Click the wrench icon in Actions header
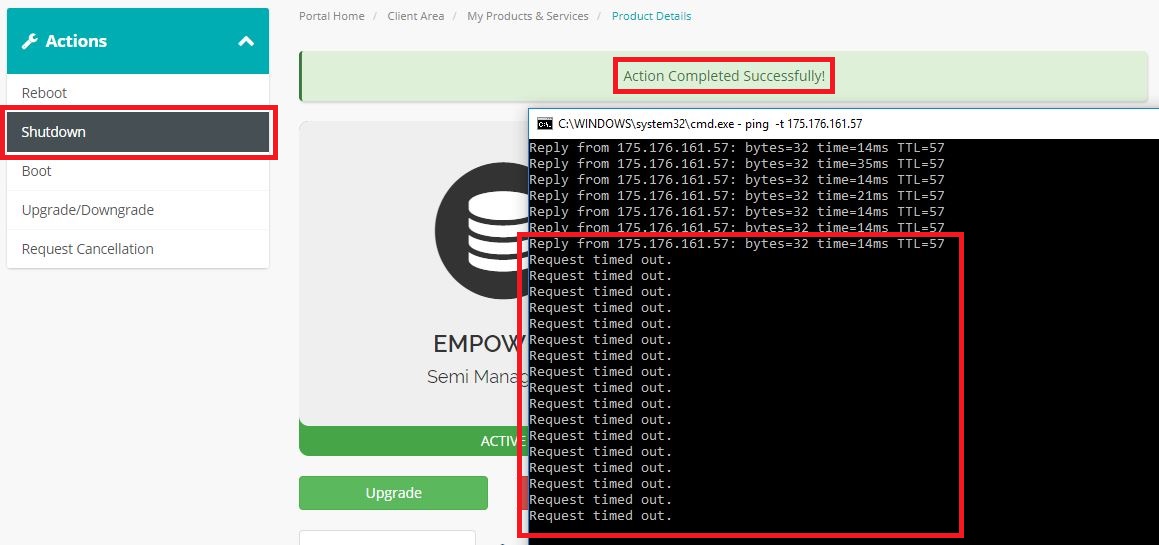This screenshot has width=1159, height=545. tap(29, 41)
